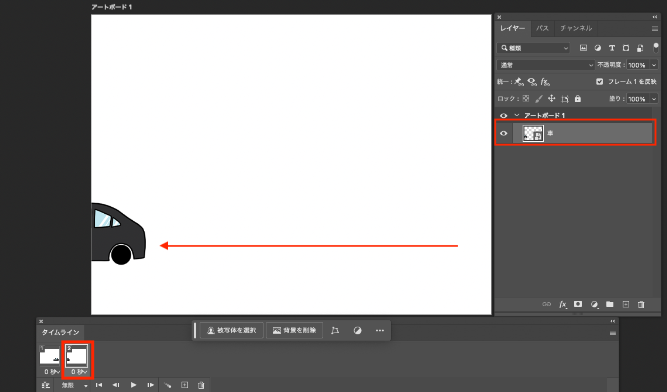Screen dimensions: 667x392
Task: Lock all with the padlock icon
Action: [578, 99]
